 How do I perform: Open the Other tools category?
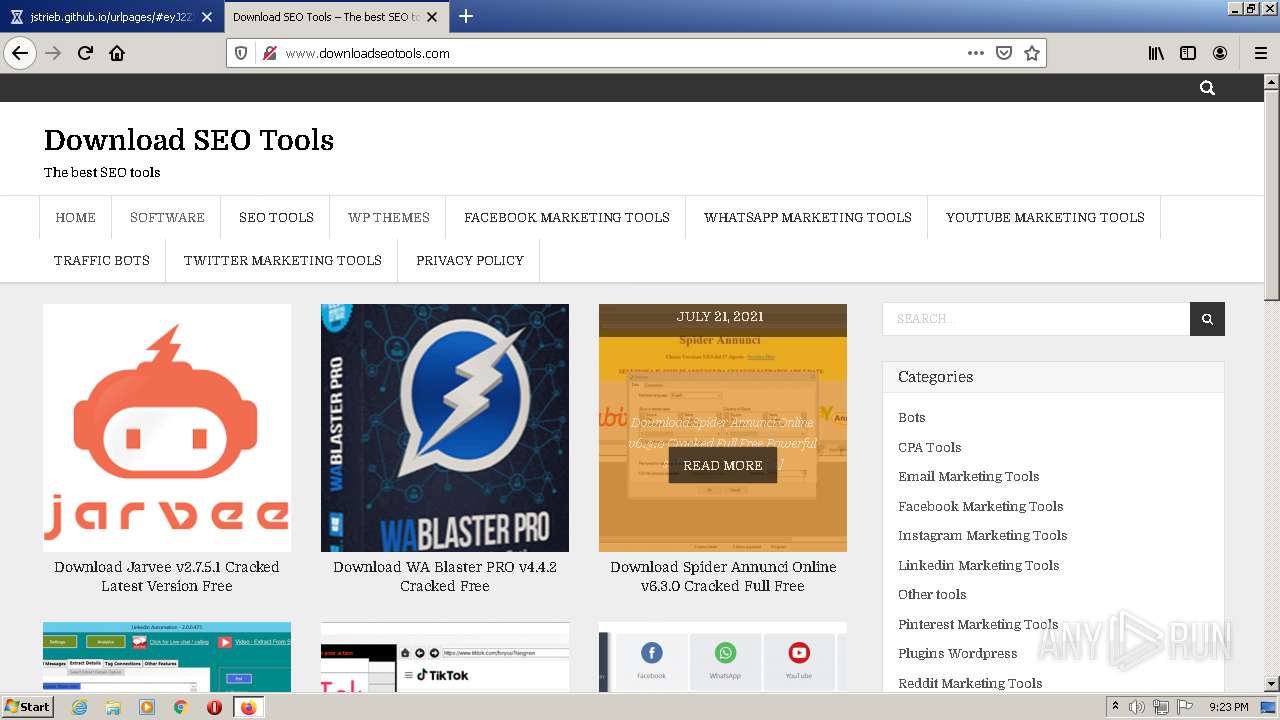point(932,594)
